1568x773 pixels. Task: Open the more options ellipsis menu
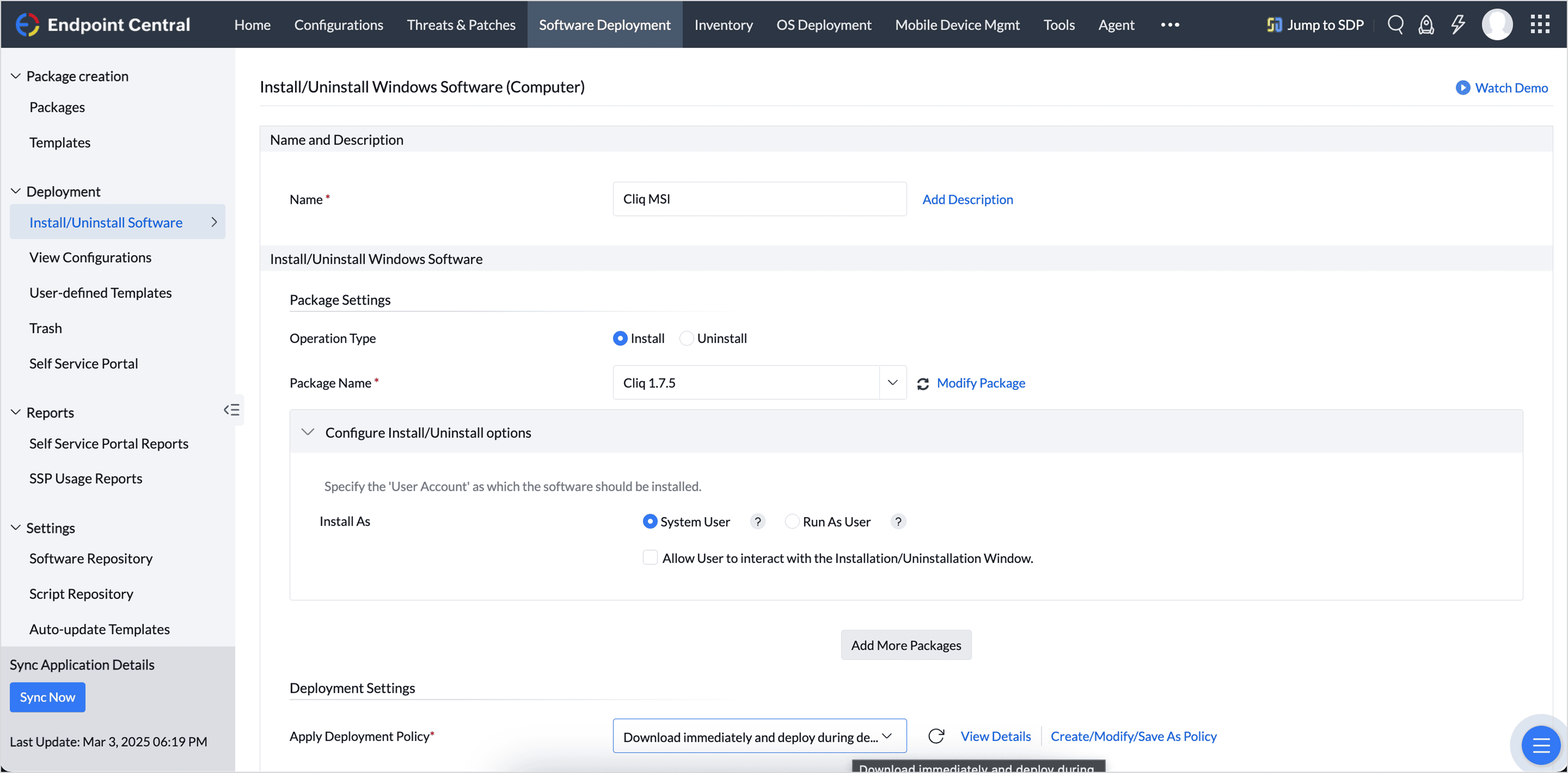[1169, 25]
